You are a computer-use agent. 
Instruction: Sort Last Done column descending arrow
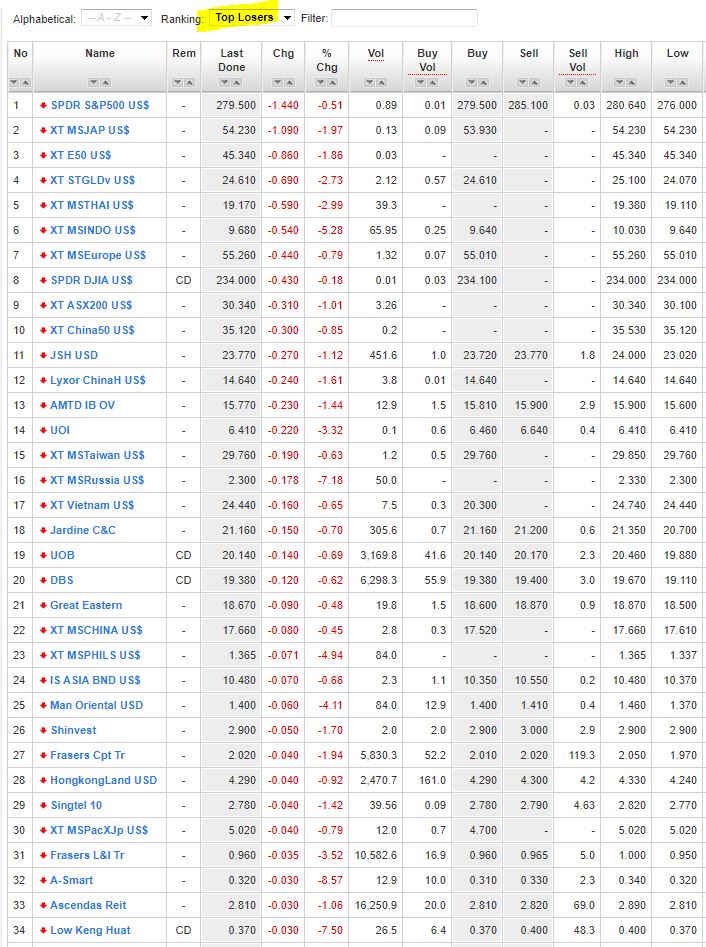click(x=225, y=83)
